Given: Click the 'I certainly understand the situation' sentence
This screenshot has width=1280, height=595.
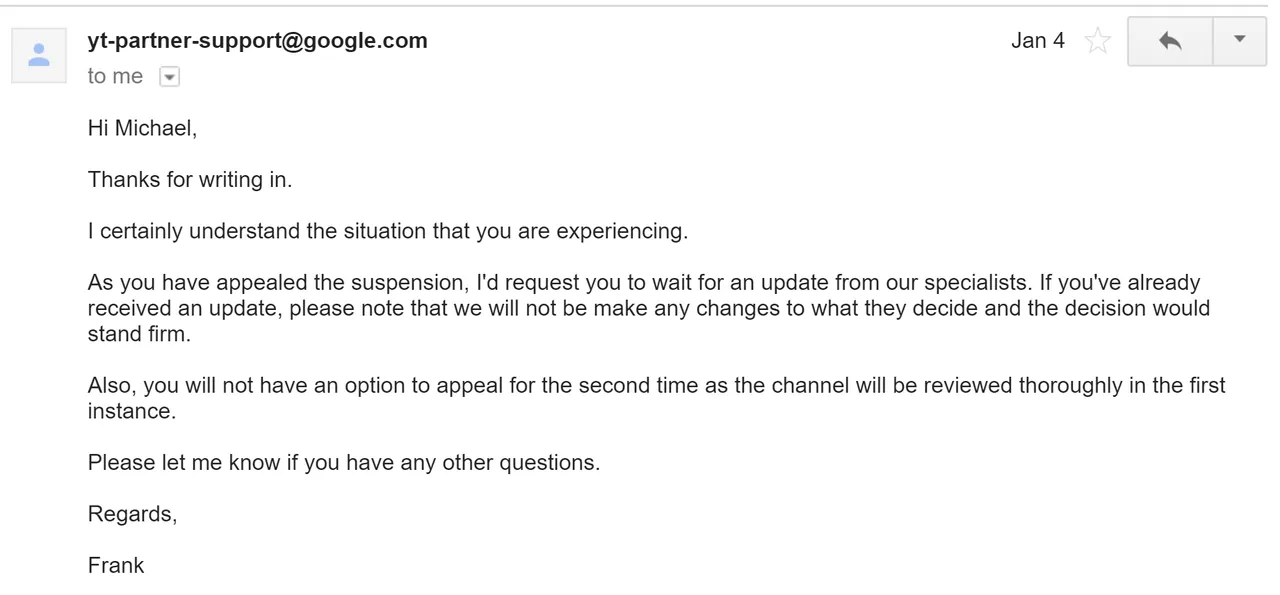Looking at the screenshot, I should coord(388,231).
